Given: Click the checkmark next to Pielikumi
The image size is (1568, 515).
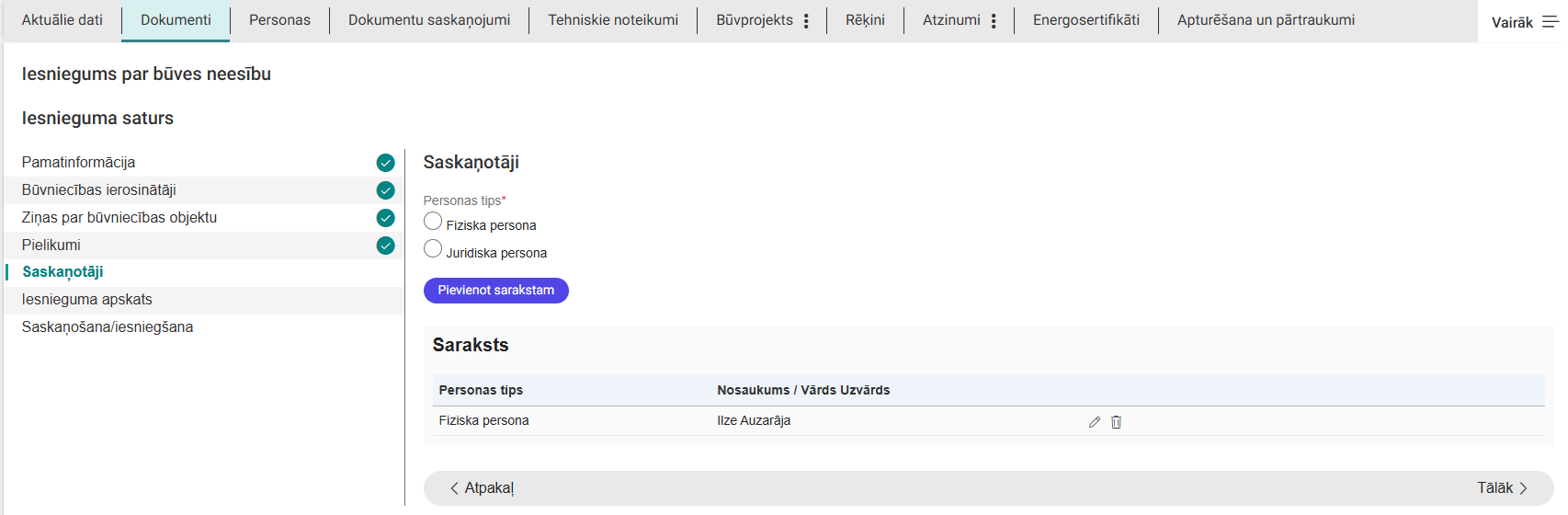Looking at the screenshot, I should click(385, 246).
